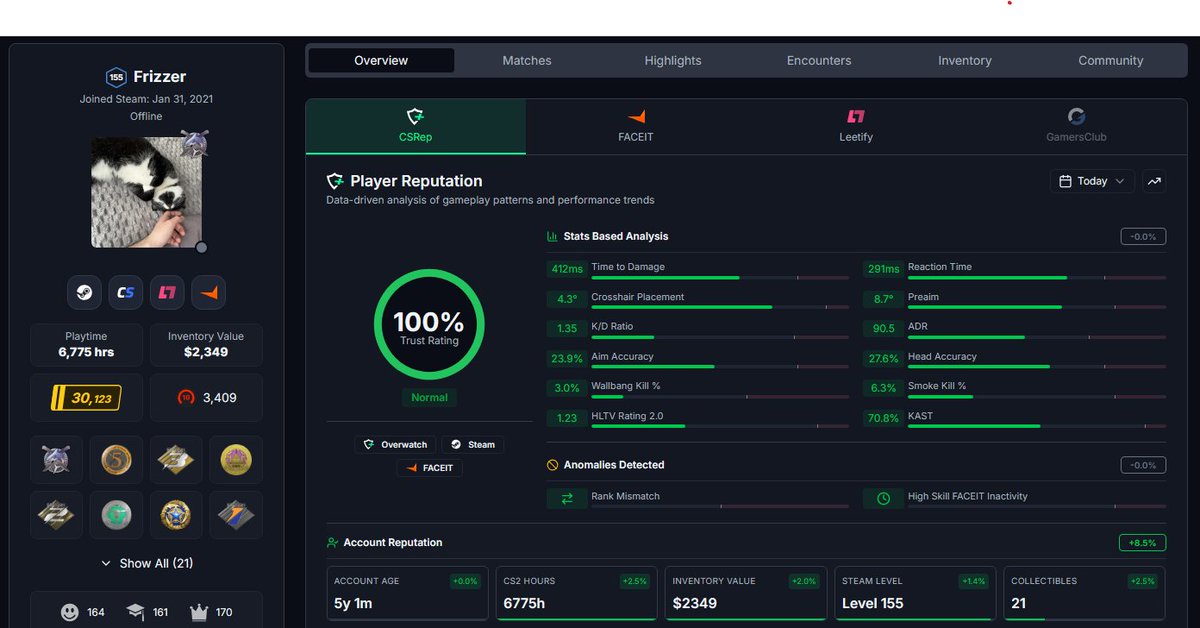Click the green Normal status badge

430,398
